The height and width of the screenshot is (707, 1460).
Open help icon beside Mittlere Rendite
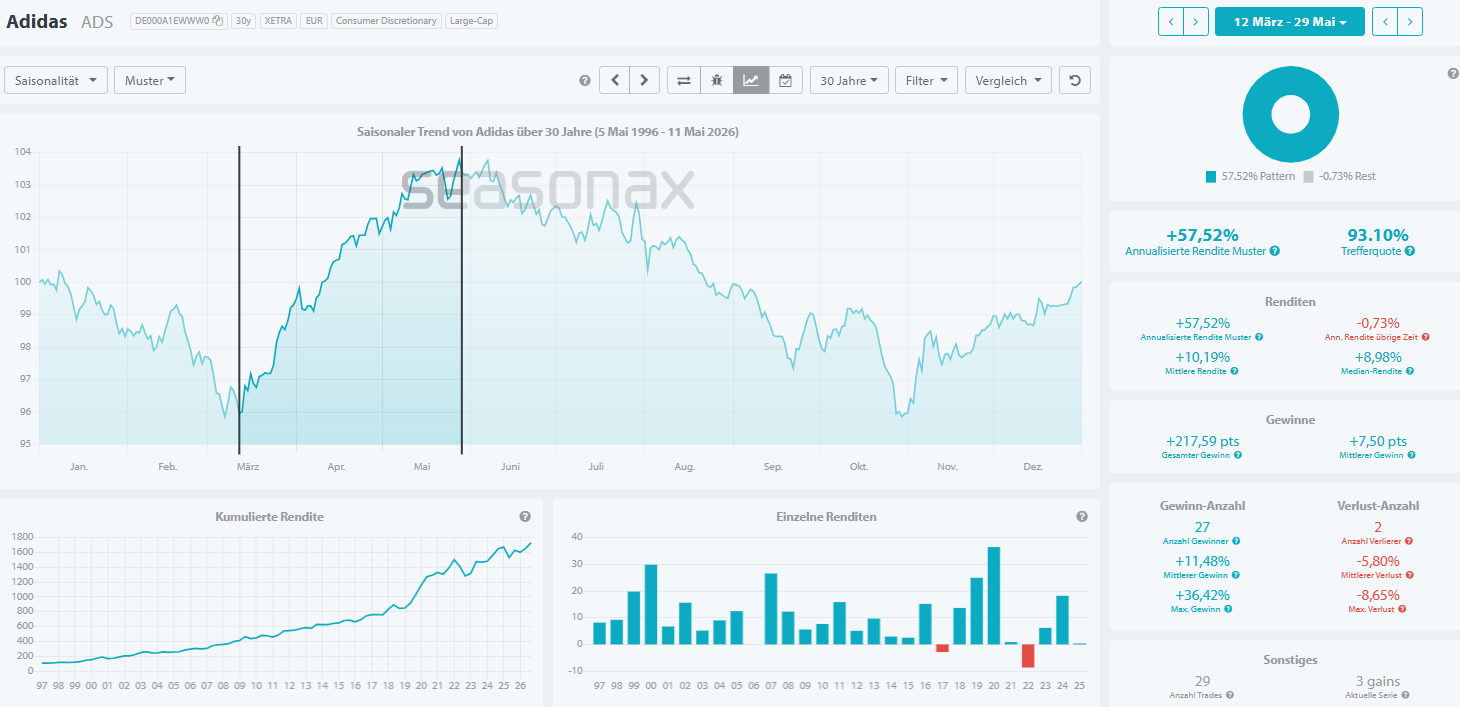pyautogui.click(x=1235, y=371)
